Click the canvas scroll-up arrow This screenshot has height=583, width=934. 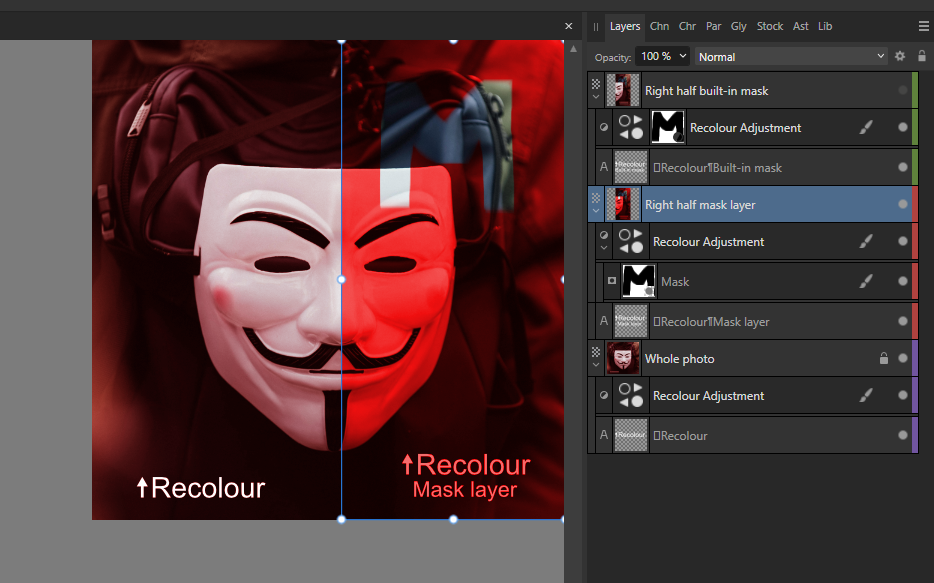pyautogui.click(x=573, y=49)
